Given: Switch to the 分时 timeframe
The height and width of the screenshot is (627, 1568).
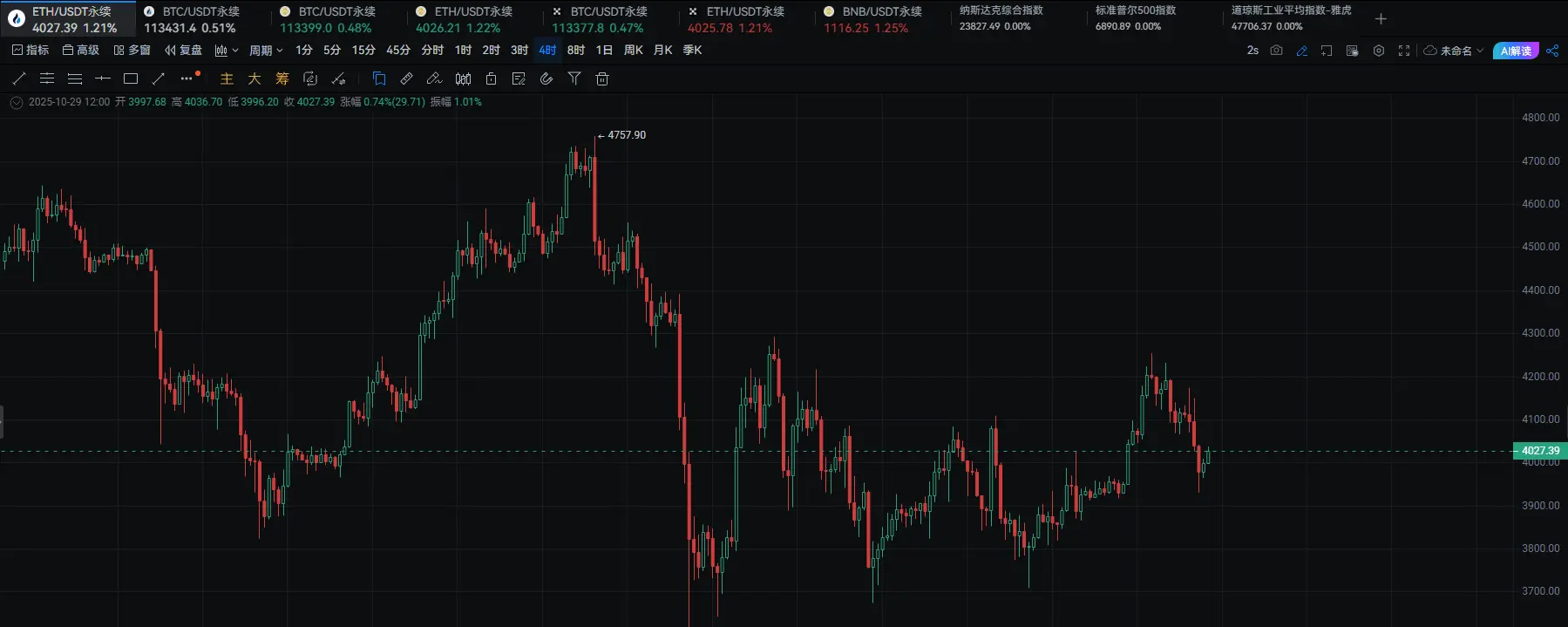Looking at the screenshot, I should point(432,51).
